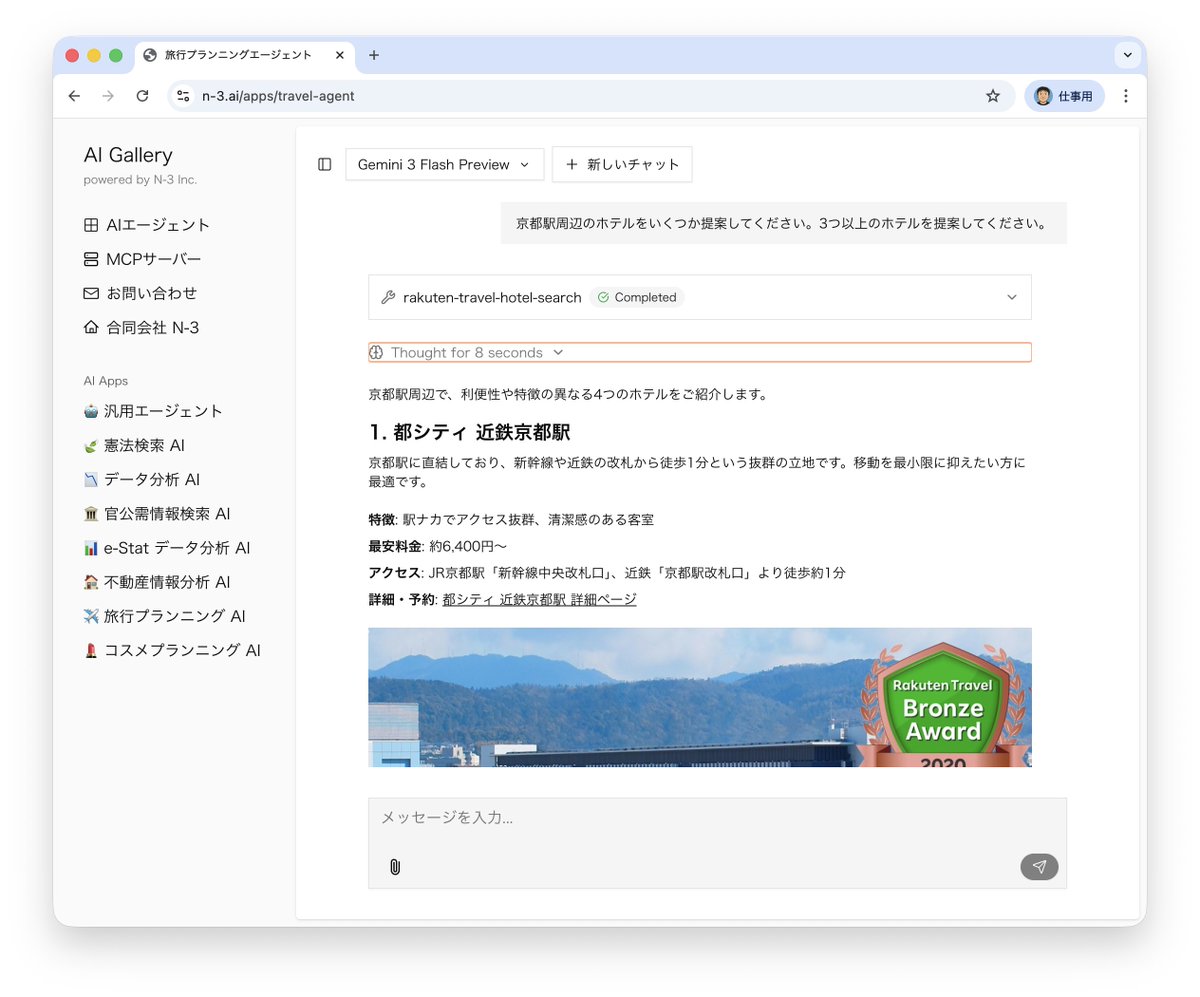Open the 仕事用 profile button

(1064, 96)
